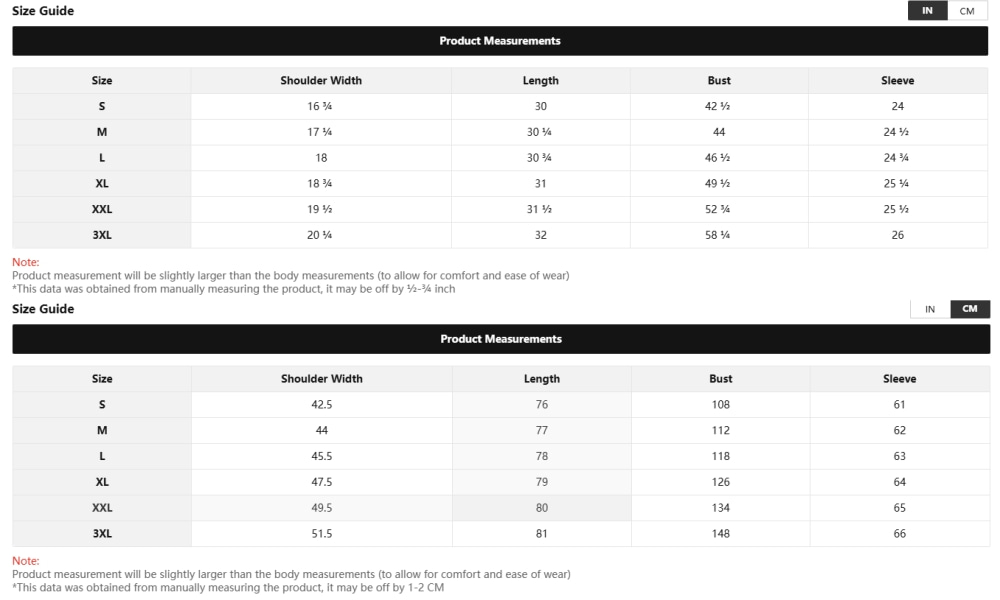Viewport: 1000px width, 600px height.
Task: Click the 58 ¼ bust measurement cell
Action: (x=719, y=235)
